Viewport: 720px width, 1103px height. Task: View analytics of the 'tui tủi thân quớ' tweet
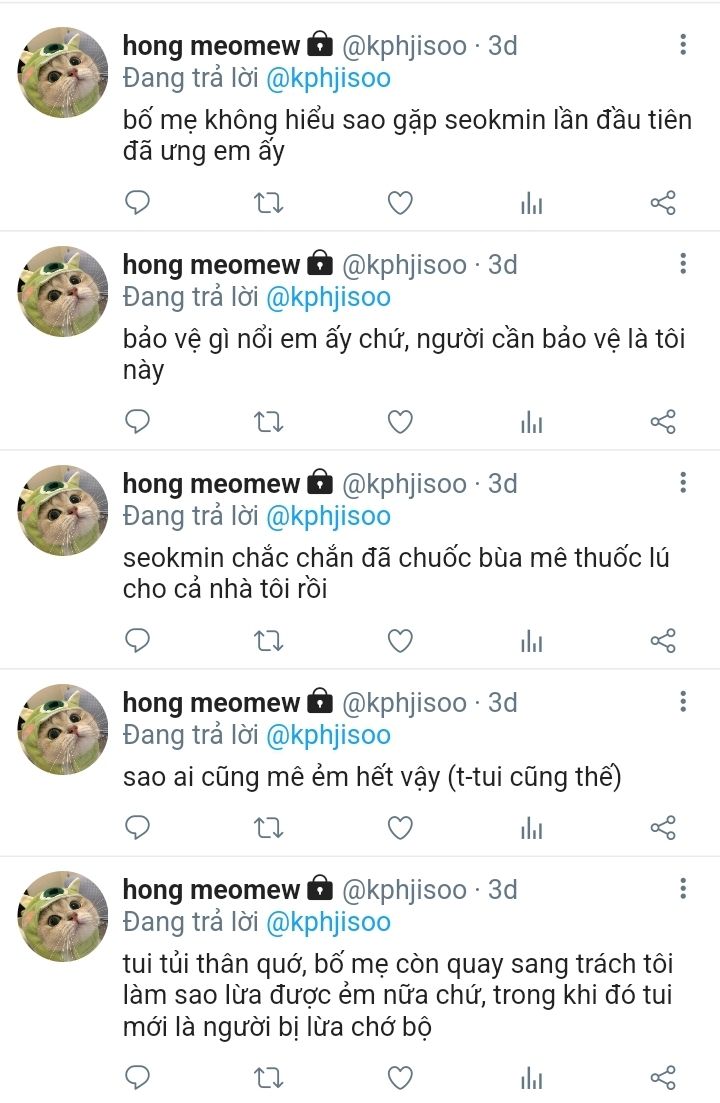(532, 1078)
